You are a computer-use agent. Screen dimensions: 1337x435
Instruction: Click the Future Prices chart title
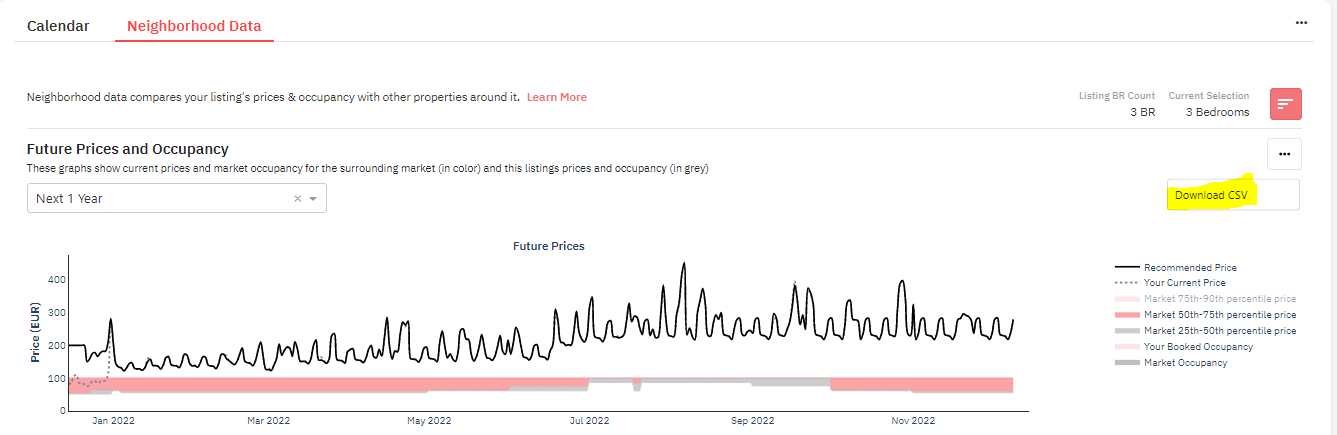coord(548,245)
